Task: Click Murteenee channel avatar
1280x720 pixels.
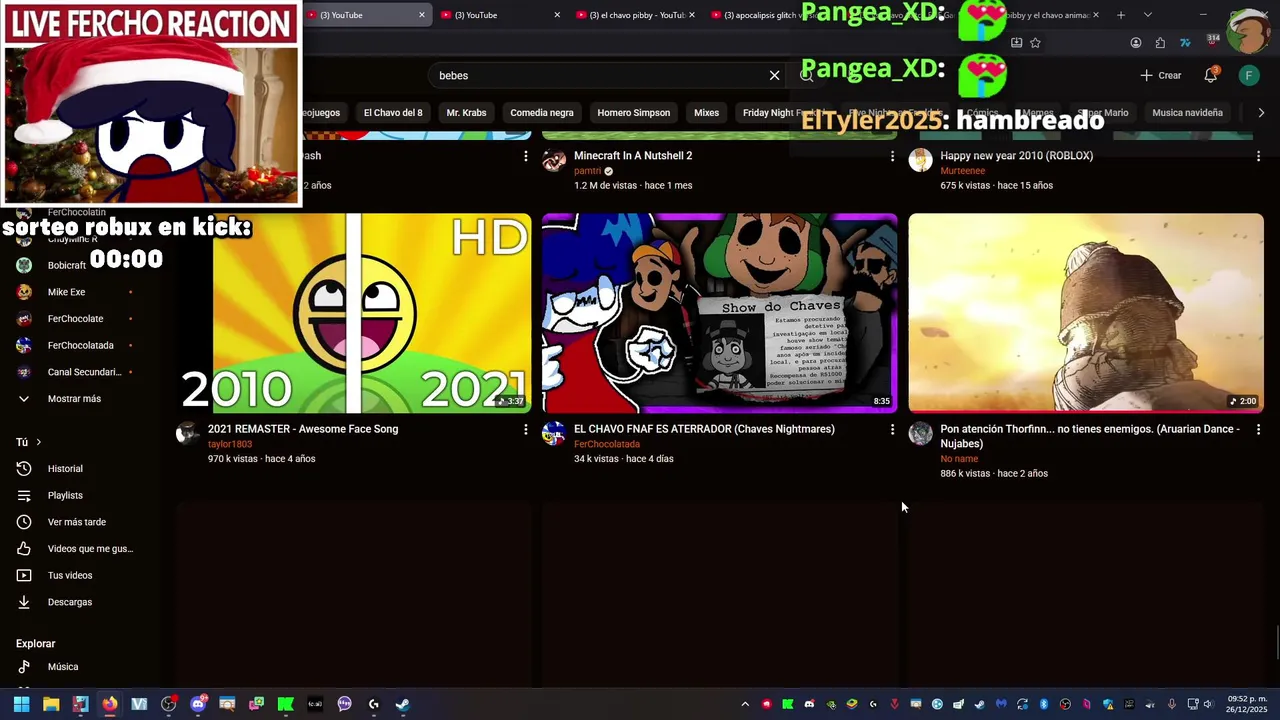Action: 920,160
